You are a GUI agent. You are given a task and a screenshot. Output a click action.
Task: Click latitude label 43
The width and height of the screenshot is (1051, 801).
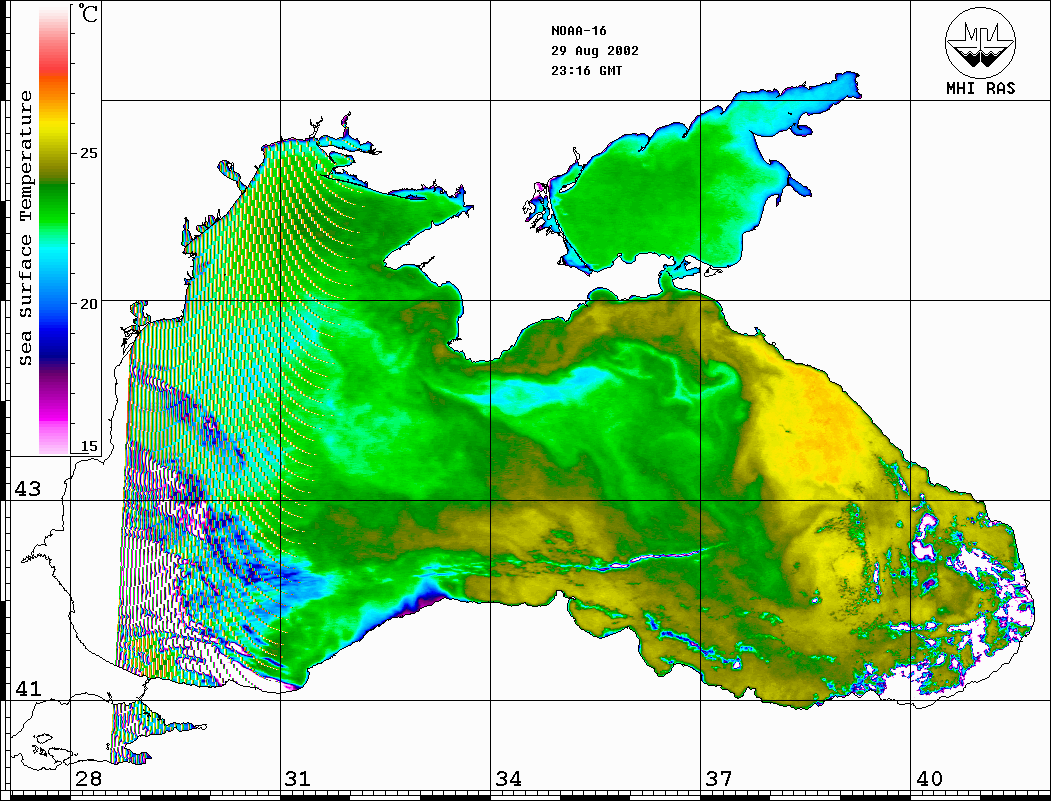(x=28, y=489)
